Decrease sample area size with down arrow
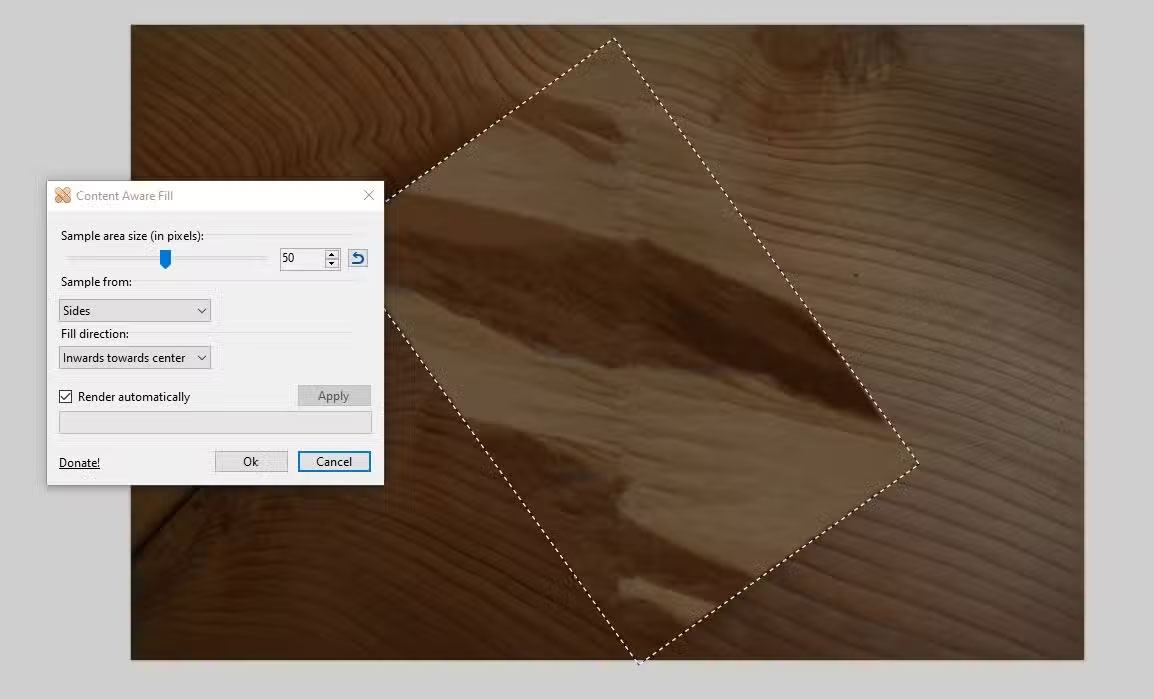 [332, 263]
